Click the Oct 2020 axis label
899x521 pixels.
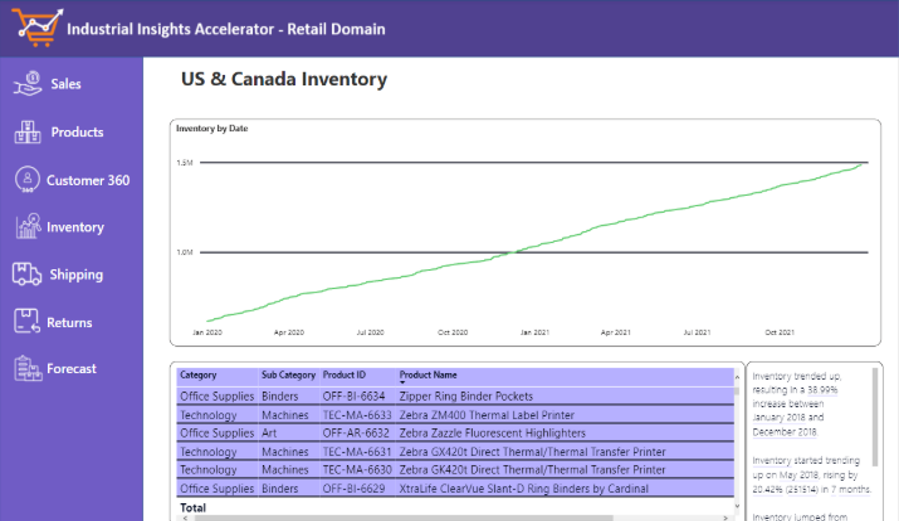(452, 332)
